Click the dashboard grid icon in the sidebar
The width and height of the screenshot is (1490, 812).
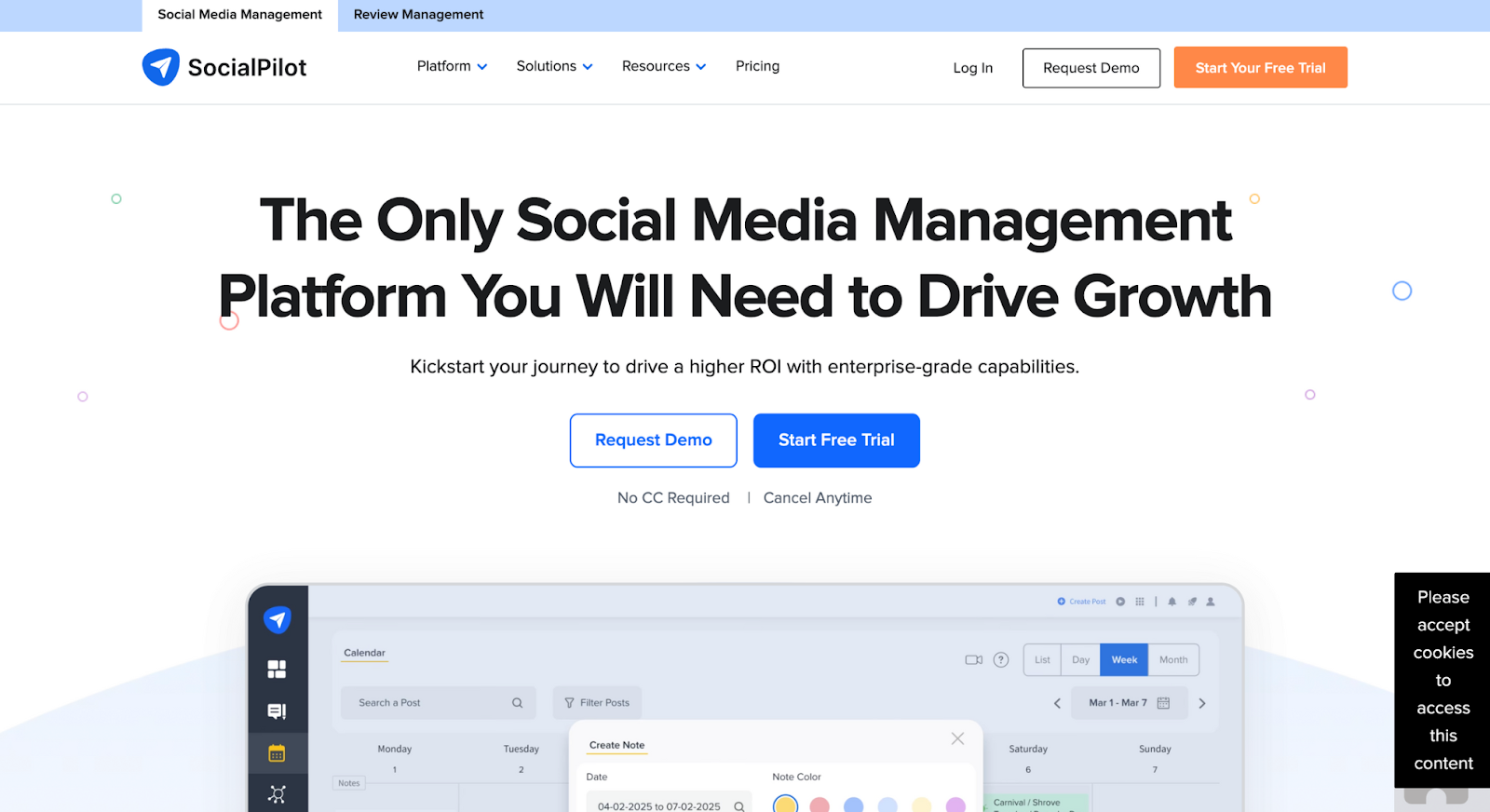point(277,670)
